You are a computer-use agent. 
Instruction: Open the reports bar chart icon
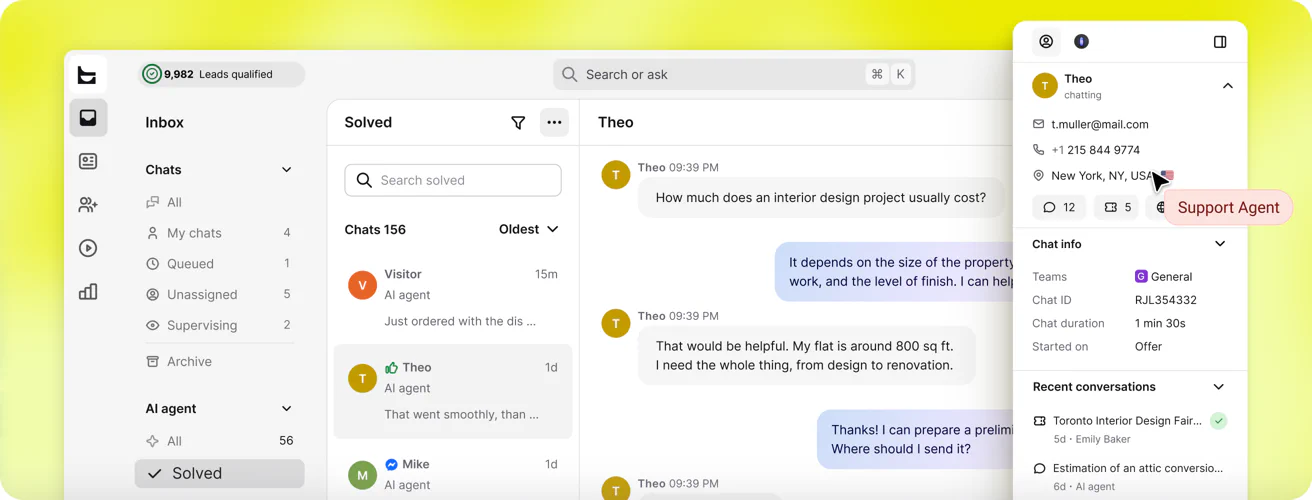click(88, 291)
